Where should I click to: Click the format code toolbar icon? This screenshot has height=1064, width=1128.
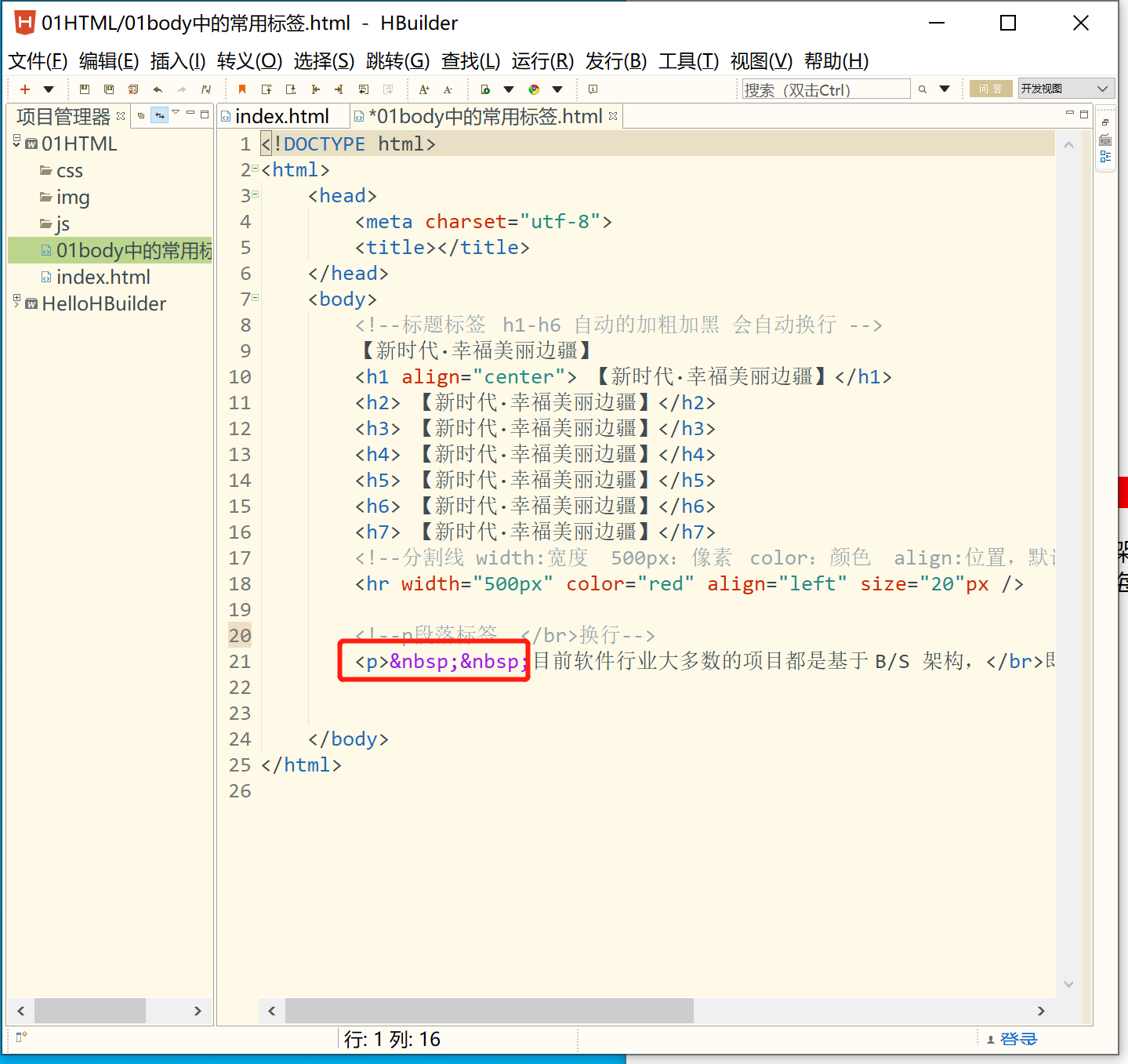pos(206,89)
